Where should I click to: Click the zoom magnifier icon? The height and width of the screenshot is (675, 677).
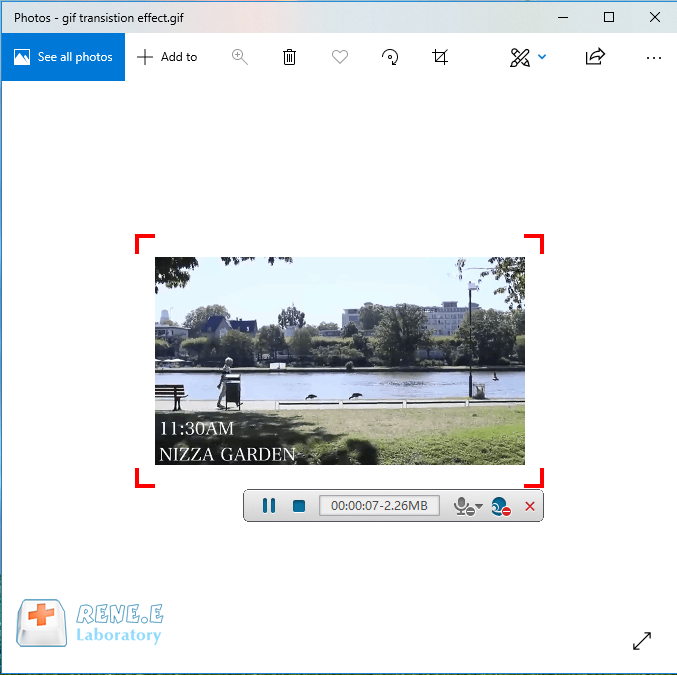click(x=240, y=57)
